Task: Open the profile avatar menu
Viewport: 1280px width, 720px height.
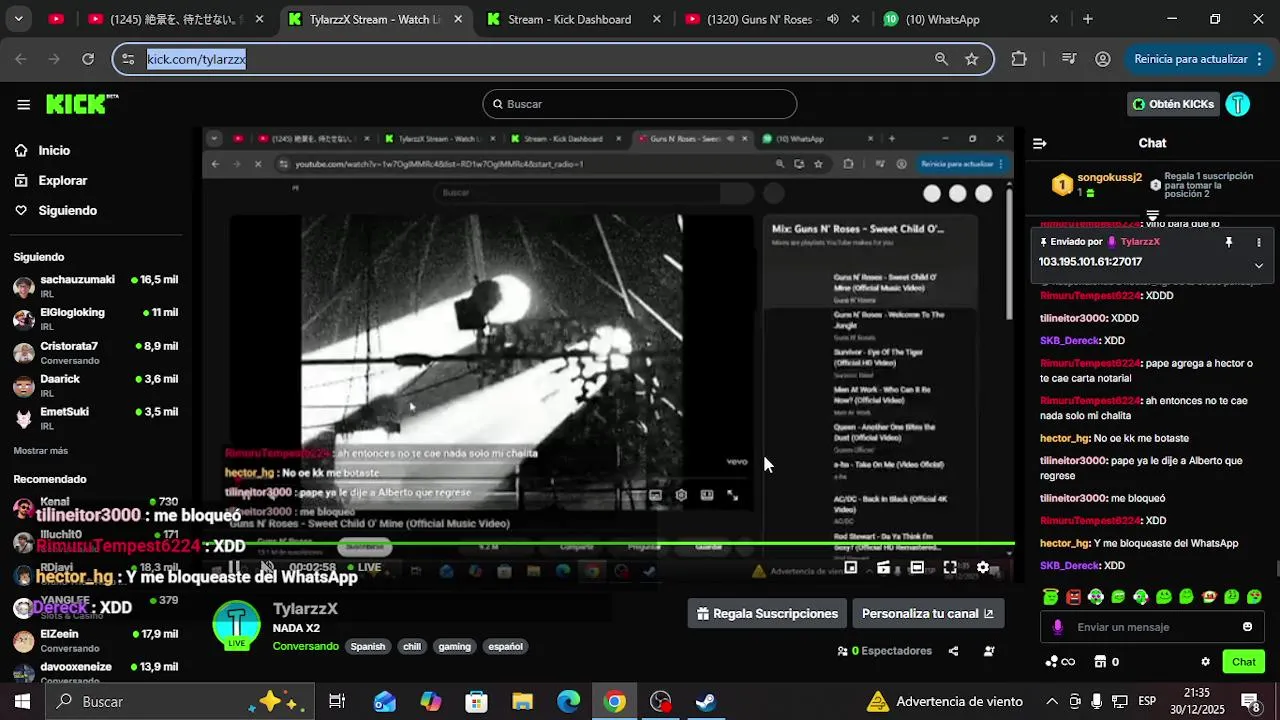Action: point(1238,104)
